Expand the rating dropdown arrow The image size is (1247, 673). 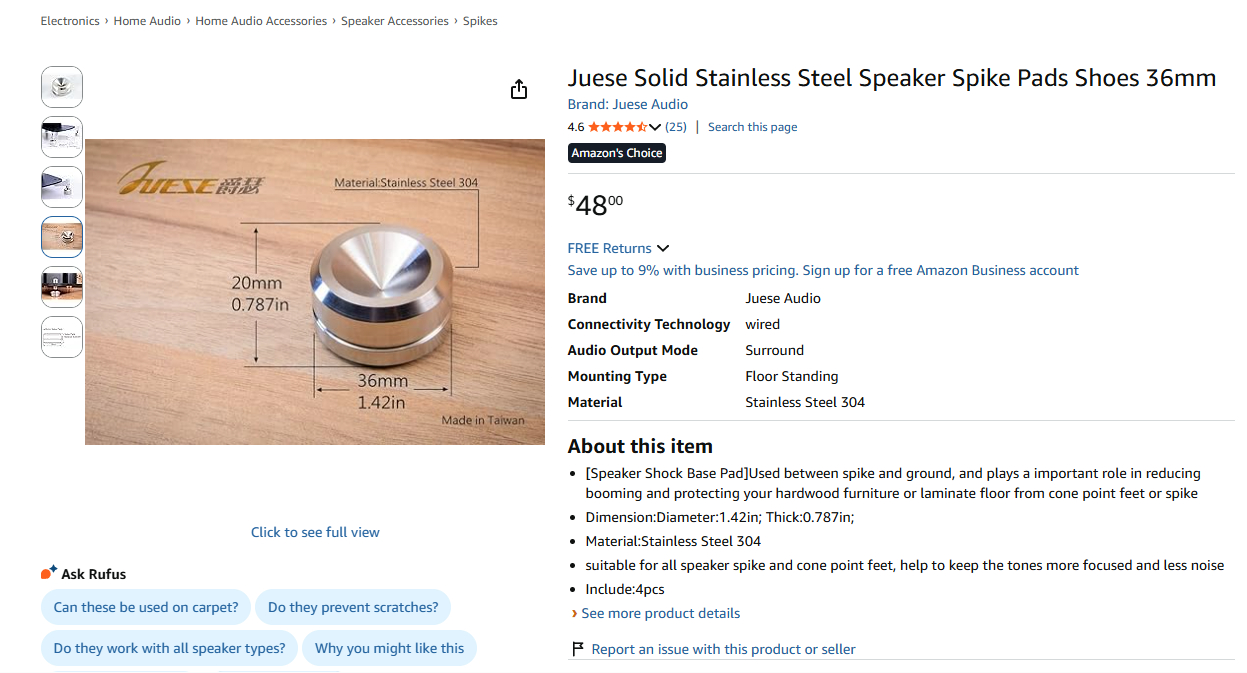(x=655, y=127)
